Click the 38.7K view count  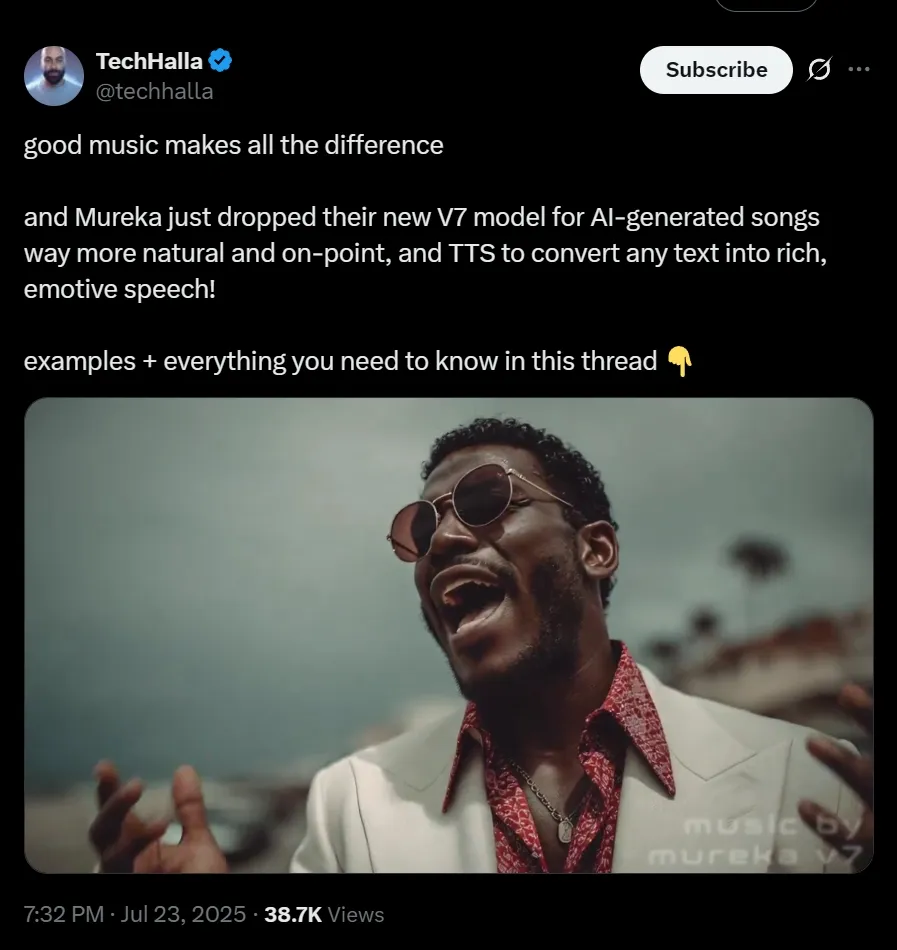click(x=292, y=914)
